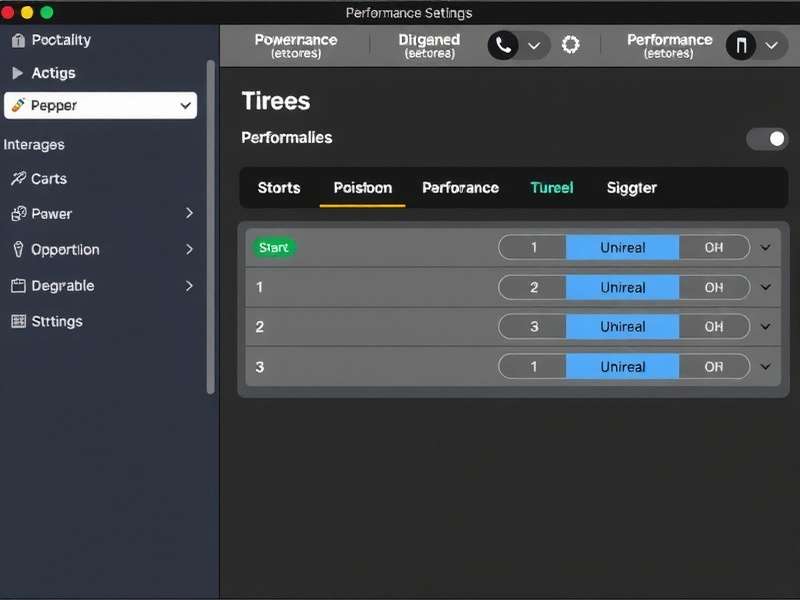Click the settings gear in the toolbar
This screenshot has width=800, height=600.
570,45
